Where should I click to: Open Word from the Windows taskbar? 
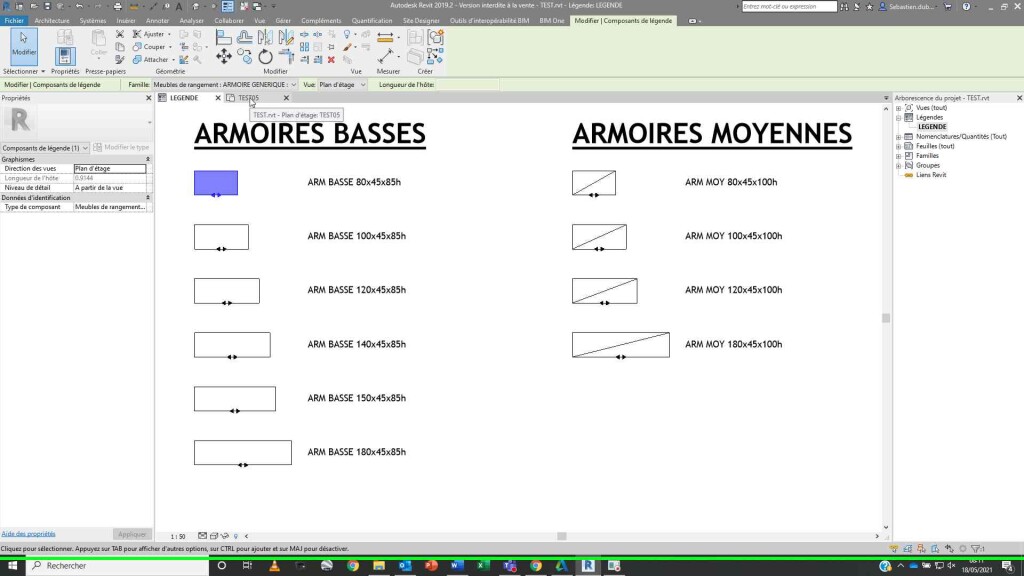(x=456, y=566)
